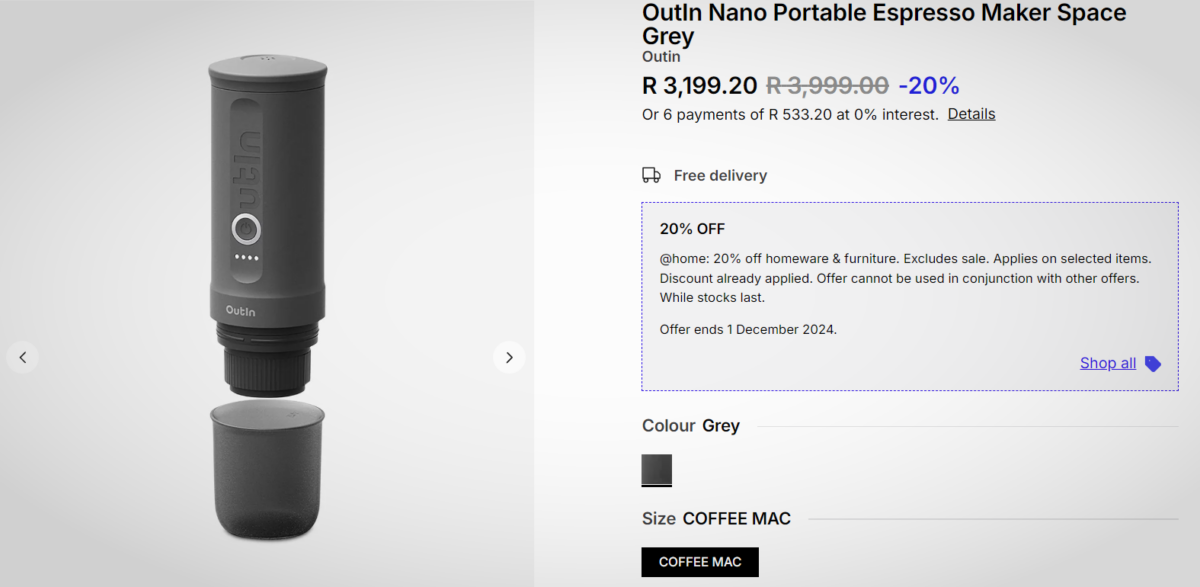Click the 6 payments instalment text

click(790, 114)
